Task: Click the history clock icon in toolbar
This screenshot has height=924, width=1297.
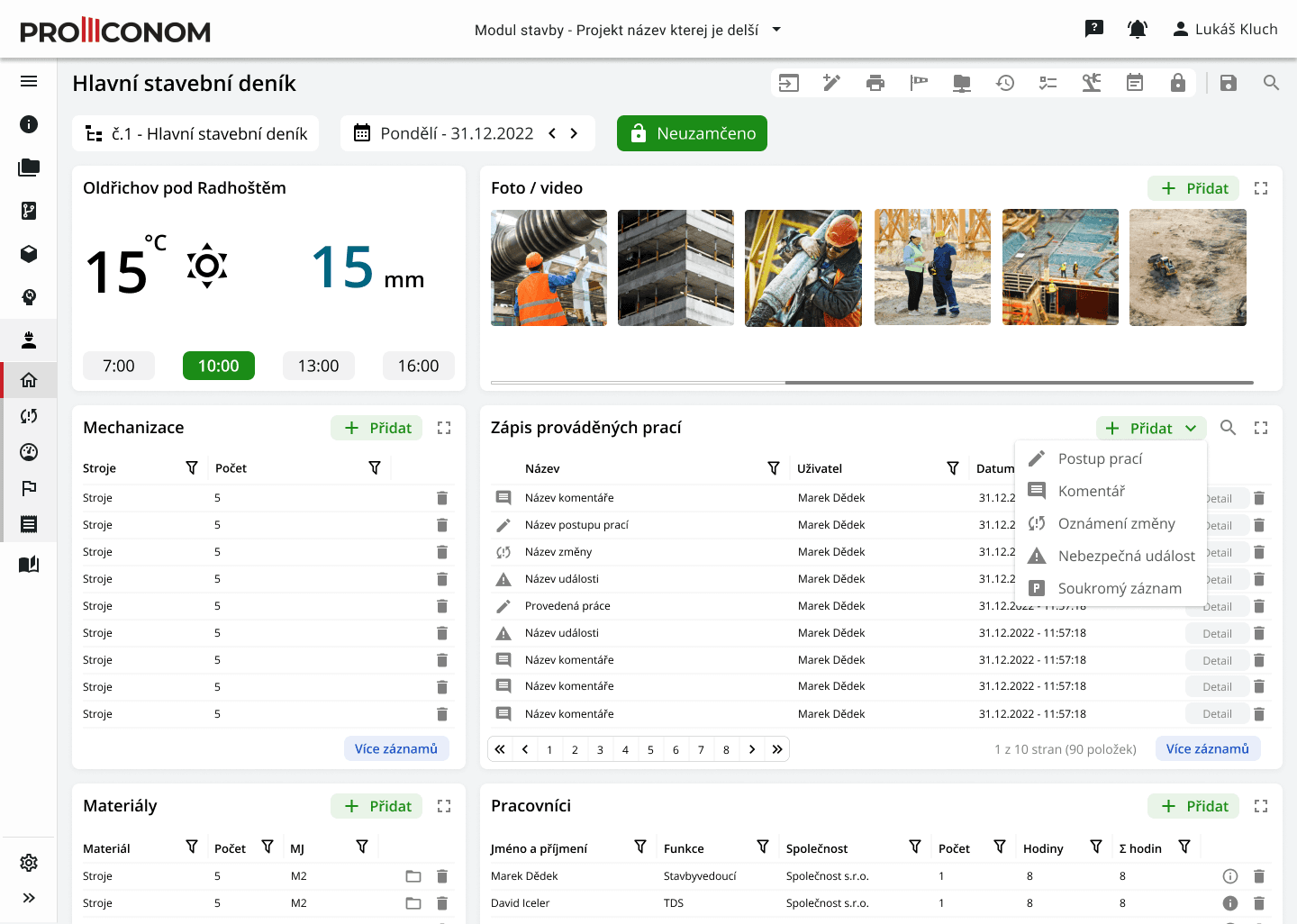Action: tap(1005, 83)
